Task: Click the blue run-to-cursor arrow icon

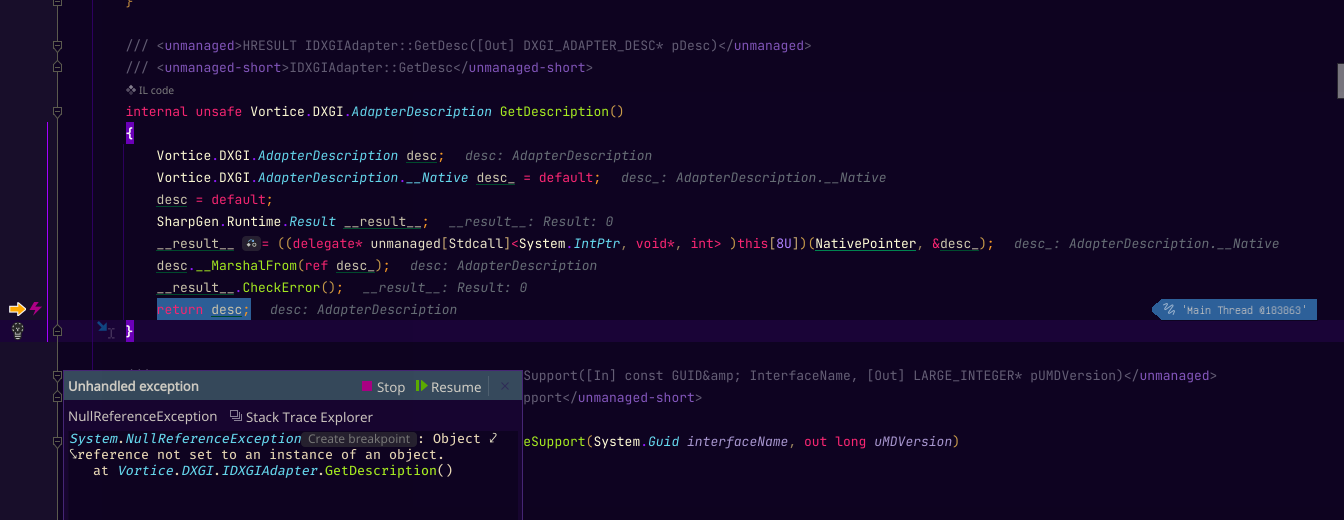Action: tap(105, 329)
